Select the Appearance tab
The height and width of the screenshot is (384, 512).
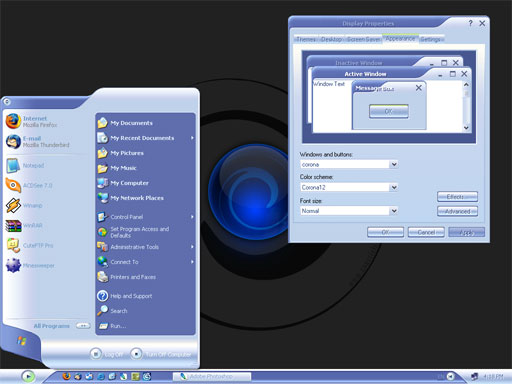(400, 38)
